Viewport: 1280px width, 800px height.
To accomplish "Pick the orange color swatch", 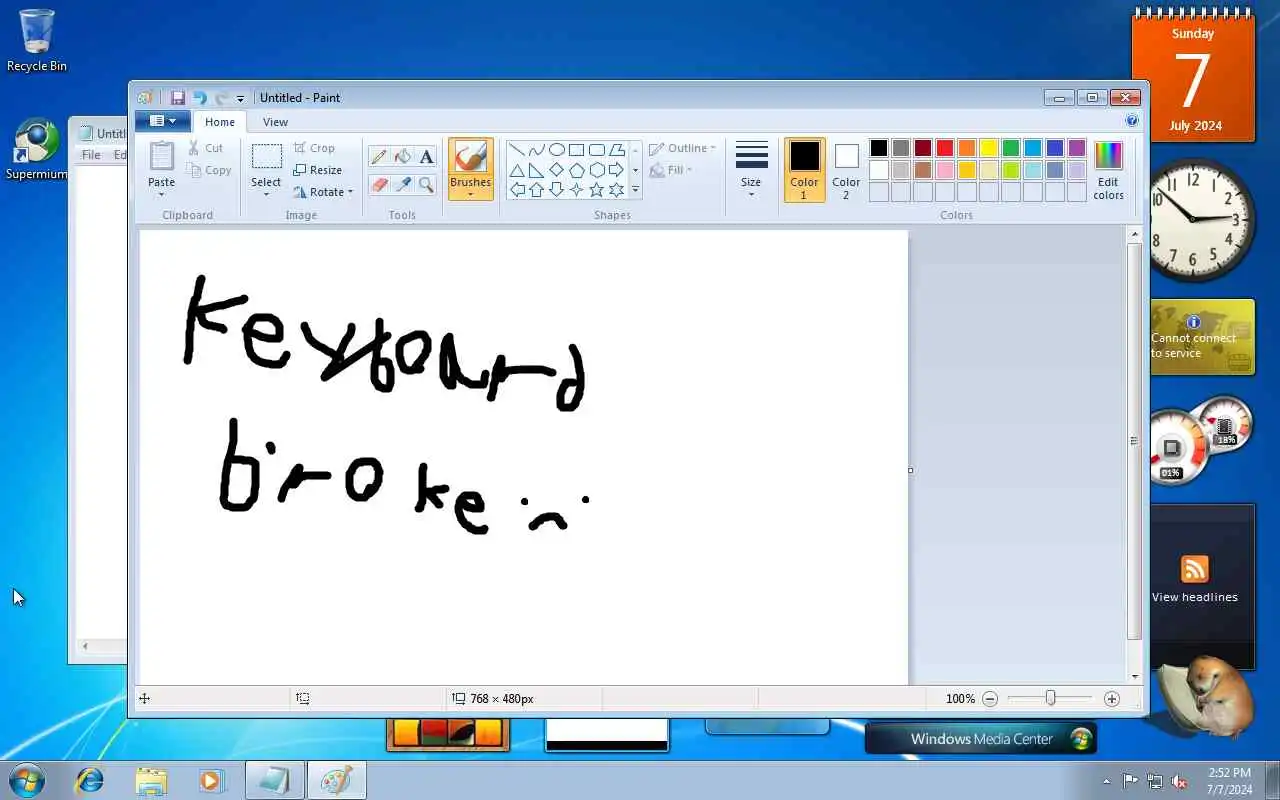I will pyautogui.click(x=967, y=148).
